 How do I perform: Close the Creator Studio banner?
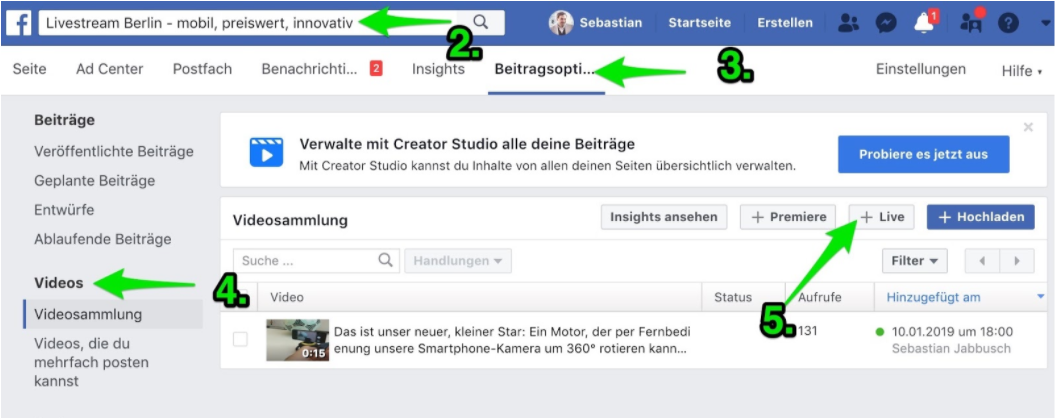coord(1028,127)
